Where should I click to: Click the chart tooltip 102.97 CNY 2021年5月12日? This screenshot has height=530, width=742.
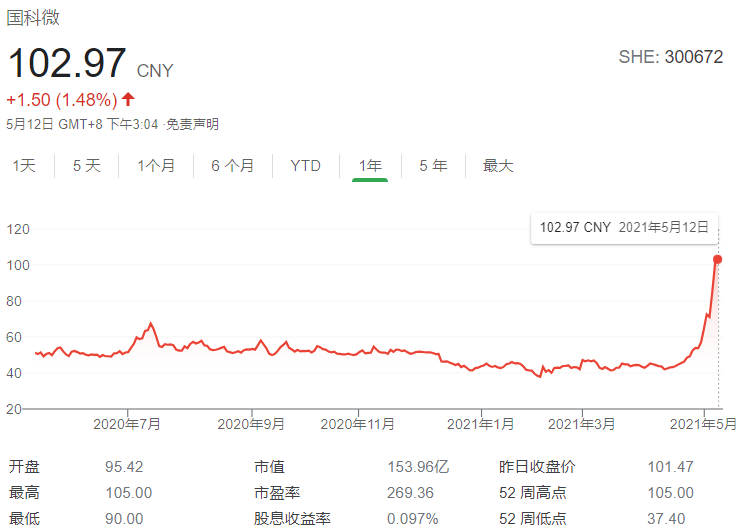(x=624, y=228)
